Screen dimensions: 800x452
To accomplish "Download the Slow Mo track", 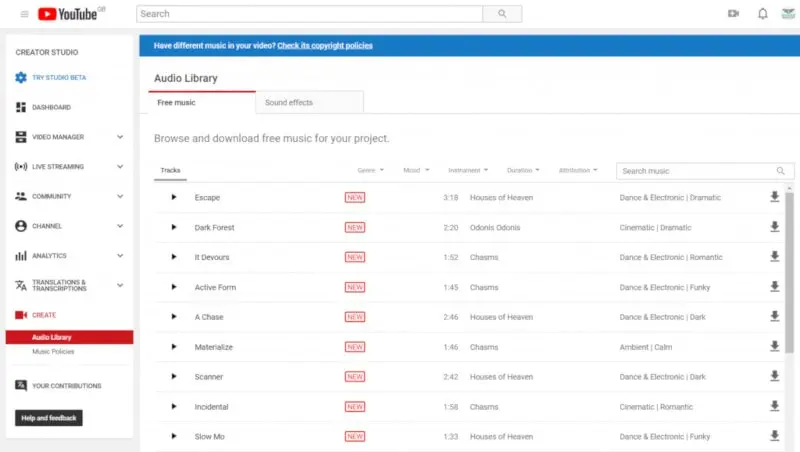I will tap(774, 436).
